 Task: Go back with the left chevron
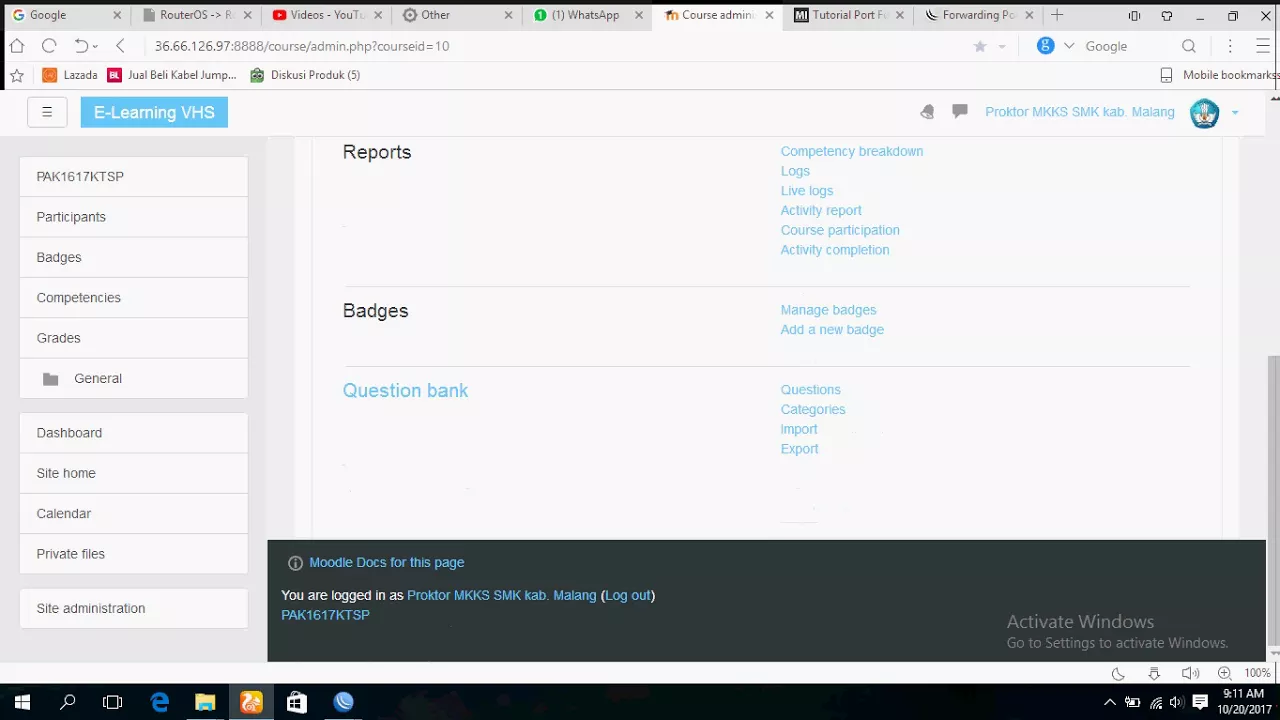click(120, 46)
